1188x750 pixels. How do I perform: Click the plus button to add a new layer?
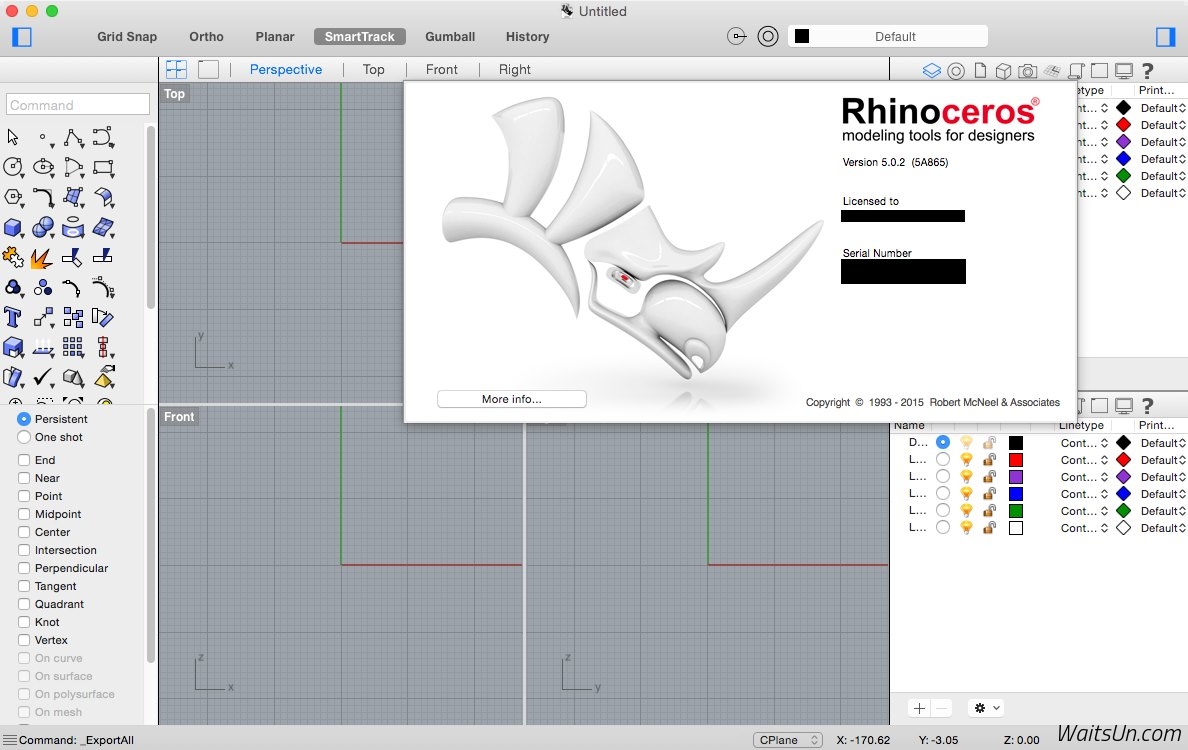[x=919, y=708]
